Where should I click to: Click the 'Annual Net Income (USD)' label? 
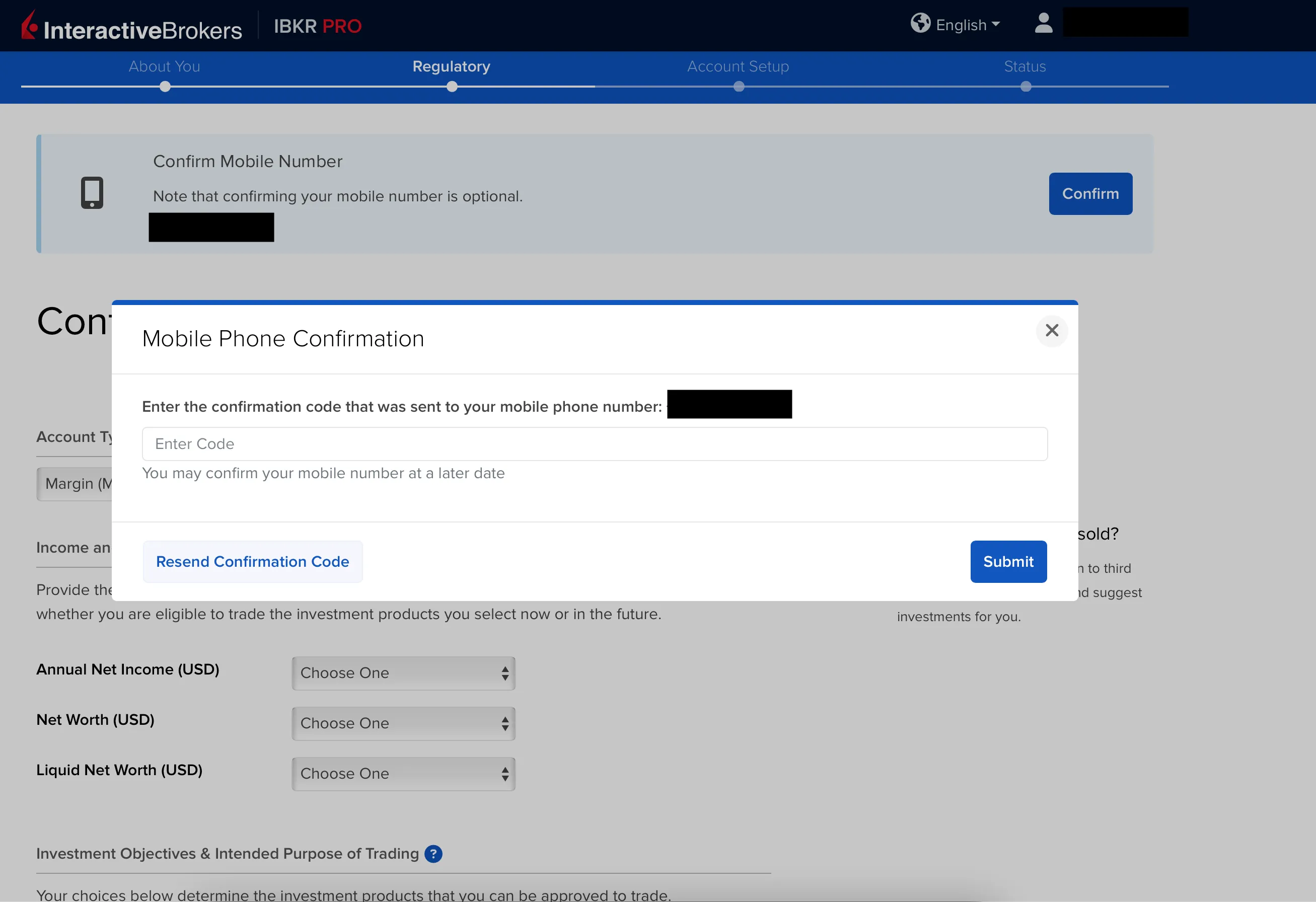pos(128,669)
